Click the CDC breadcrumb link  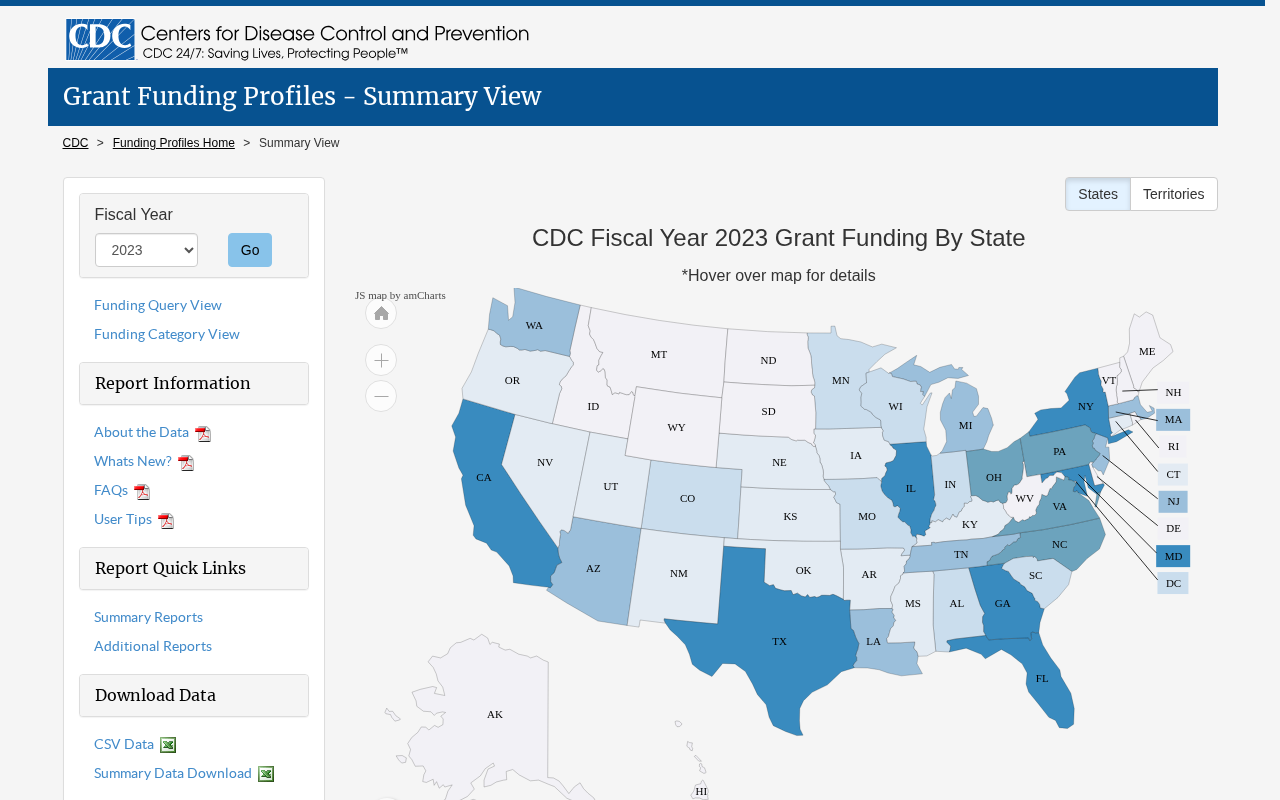75,143
